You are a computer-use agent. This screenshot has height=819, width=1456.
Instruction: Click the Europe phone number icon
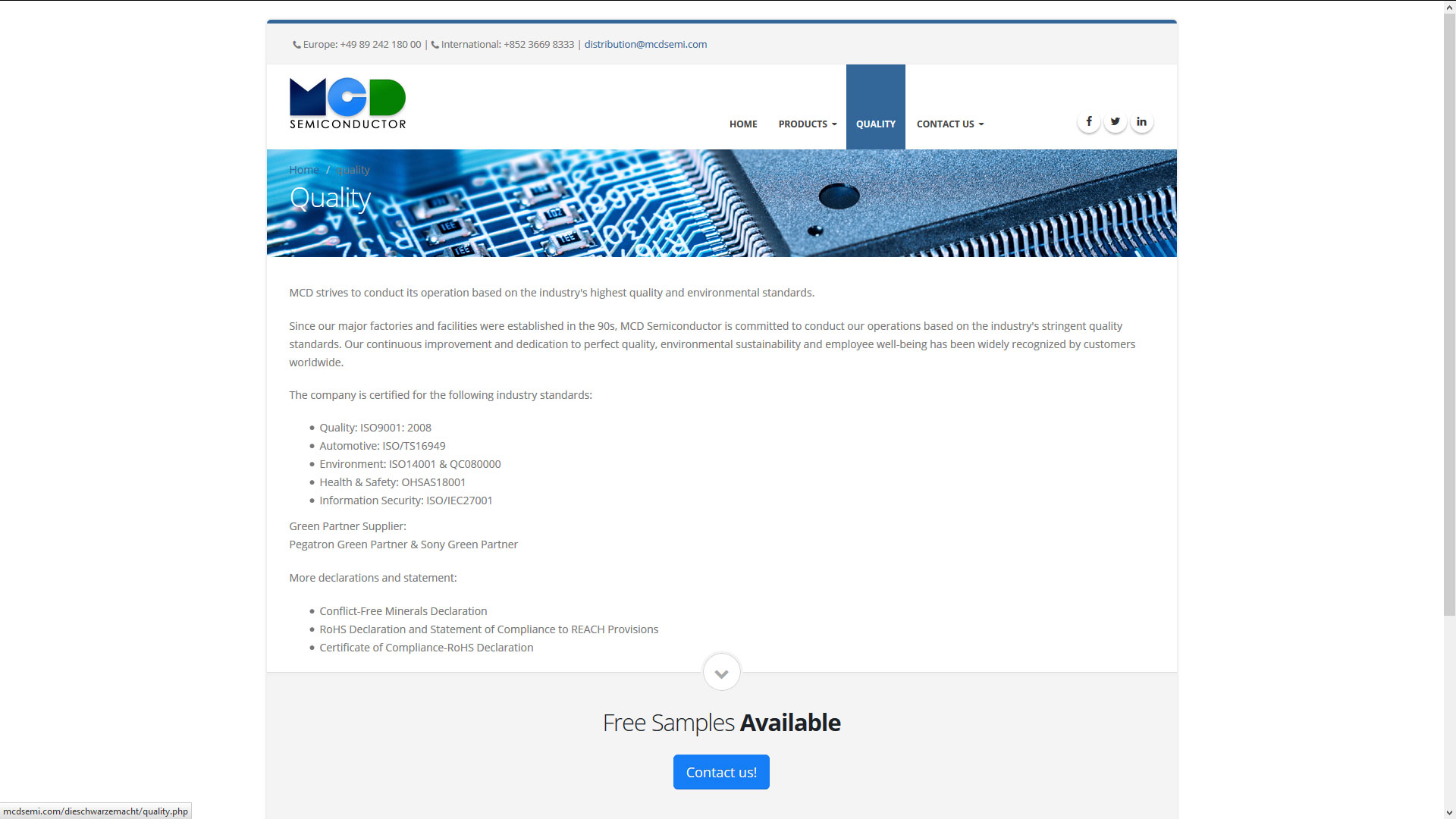pos(297,45)
